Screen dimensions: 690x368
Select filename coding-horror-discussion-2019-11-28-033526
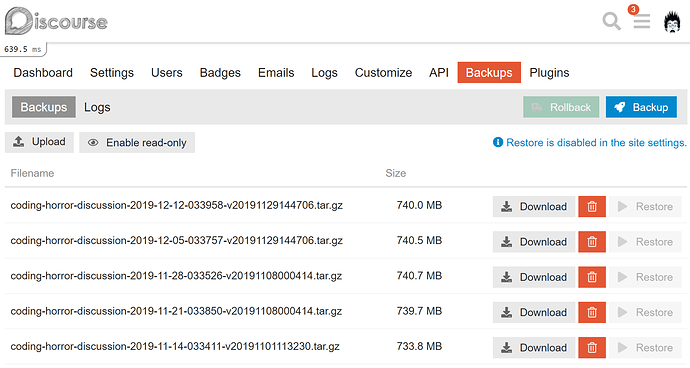(x=176, y=276)
